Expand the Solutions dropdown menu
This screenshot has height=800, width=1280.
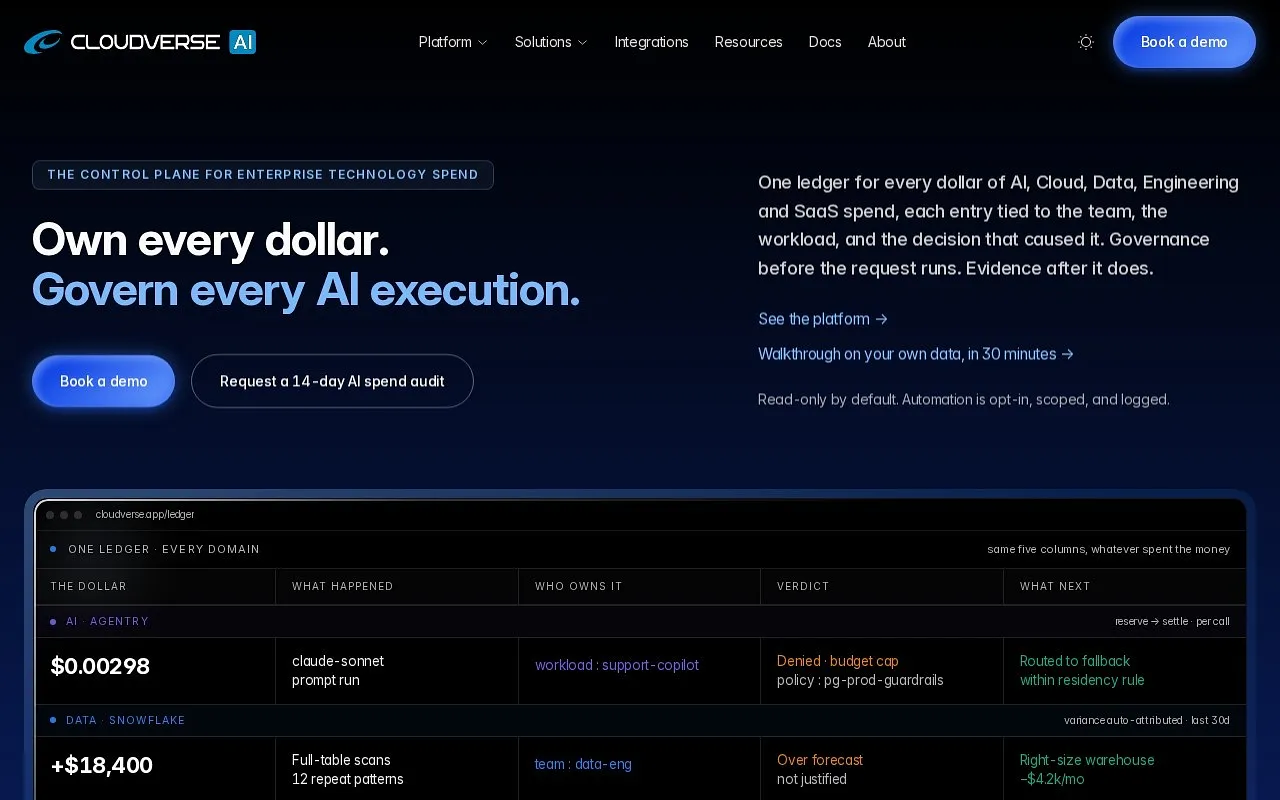tap(551, 42)
